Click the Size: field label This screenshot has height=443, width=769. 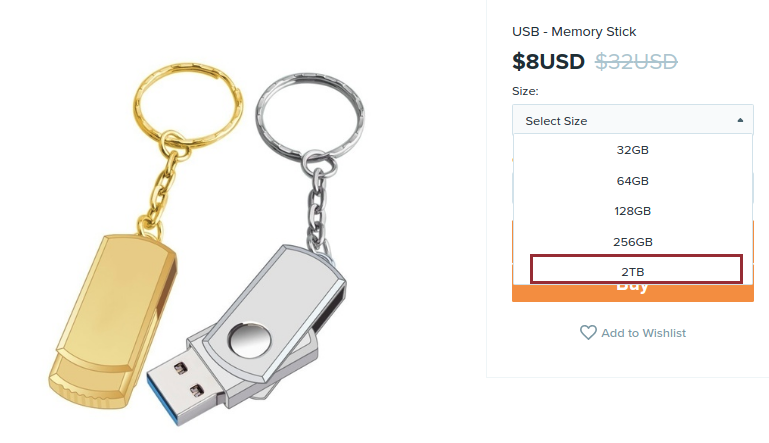click(x=525, y=91)
